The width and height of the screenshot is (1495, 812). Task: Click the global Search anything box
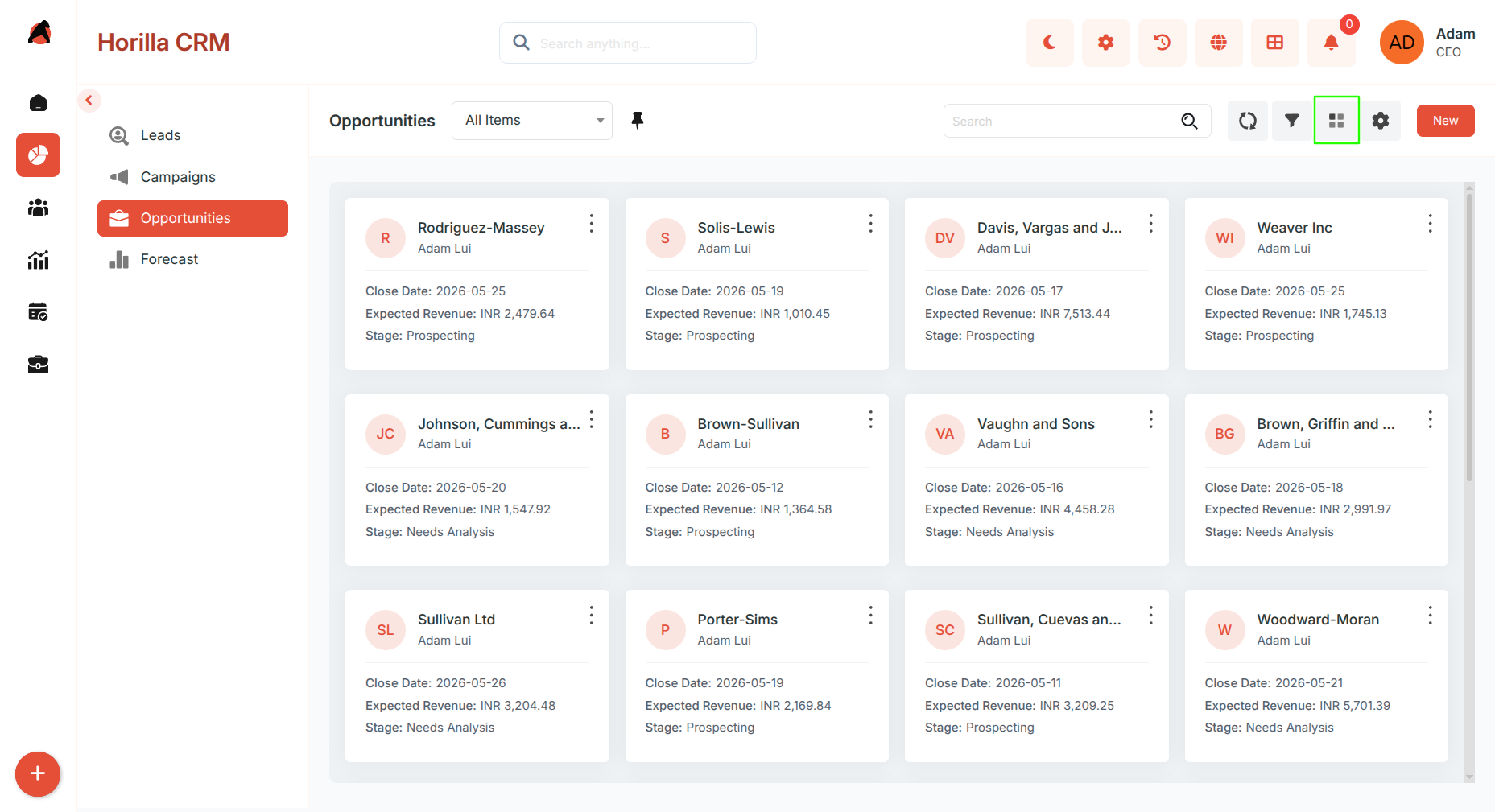click(628, 43)
